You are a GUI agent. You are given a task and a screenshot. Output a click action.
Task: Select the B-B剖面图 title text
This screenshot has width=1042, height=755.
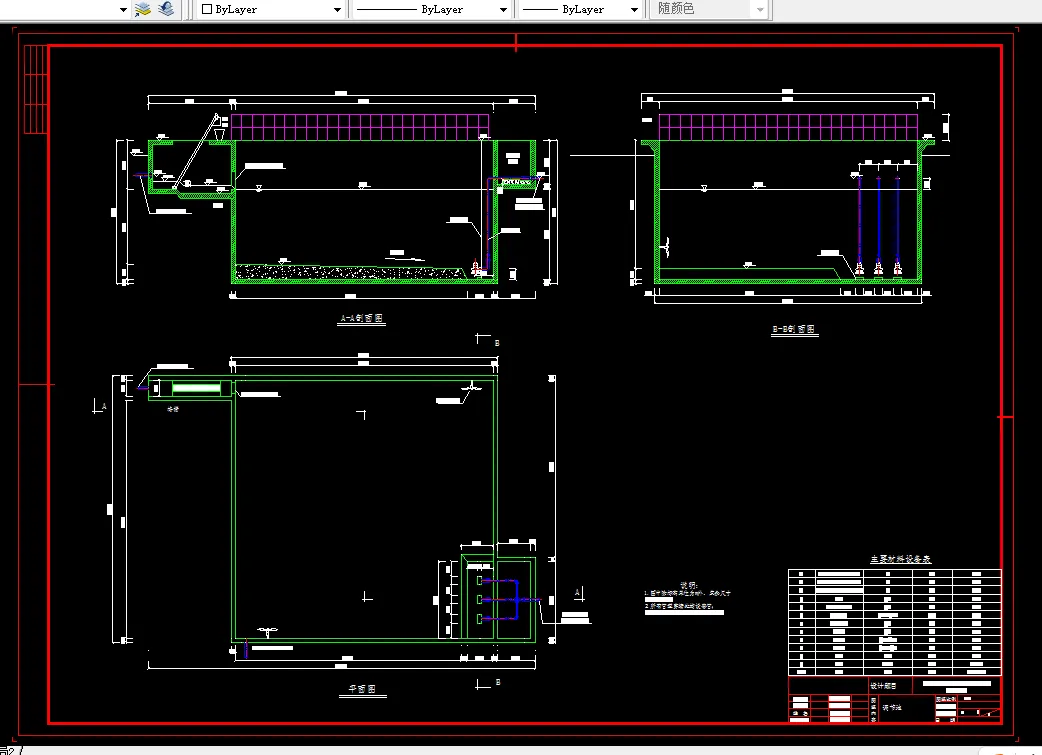pyautogui.click(x=793, y=330)
